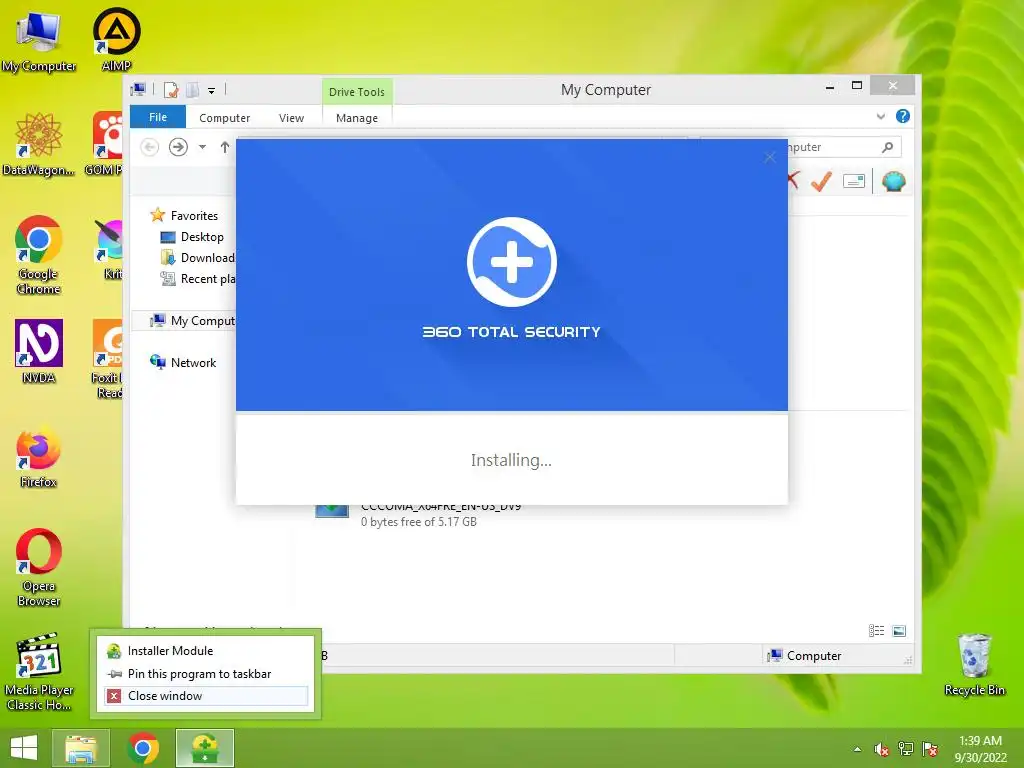Image resolution: width=1024 pixels, height=768 pixels.
Task: Open Opera Browser desktop shortcut
Action: (39, 568)
